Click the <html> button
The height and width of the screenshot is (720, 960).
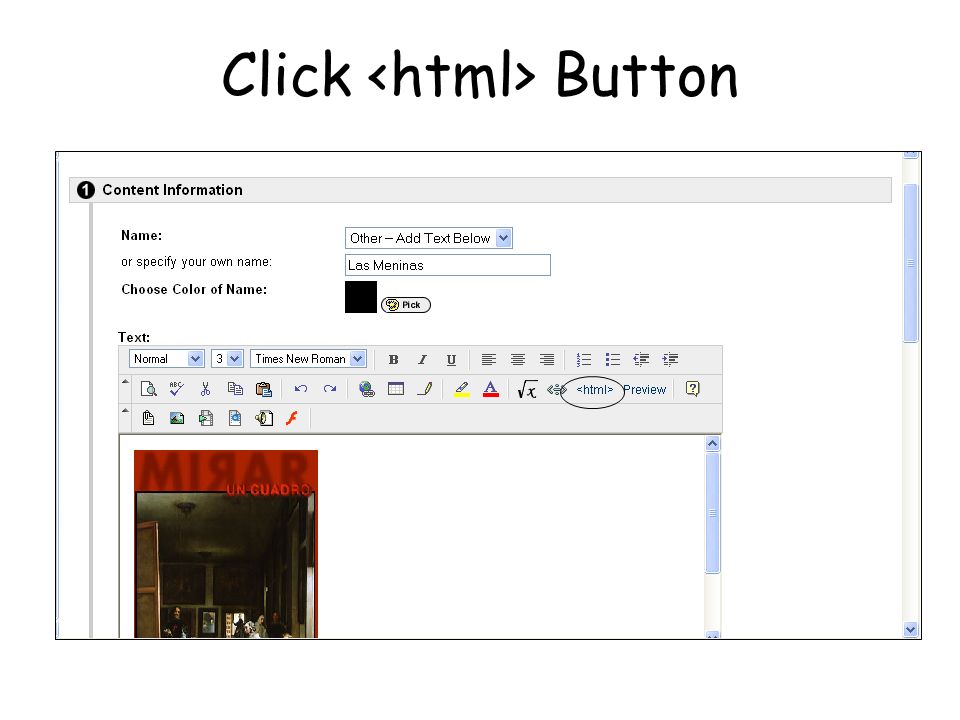(594, 389)
